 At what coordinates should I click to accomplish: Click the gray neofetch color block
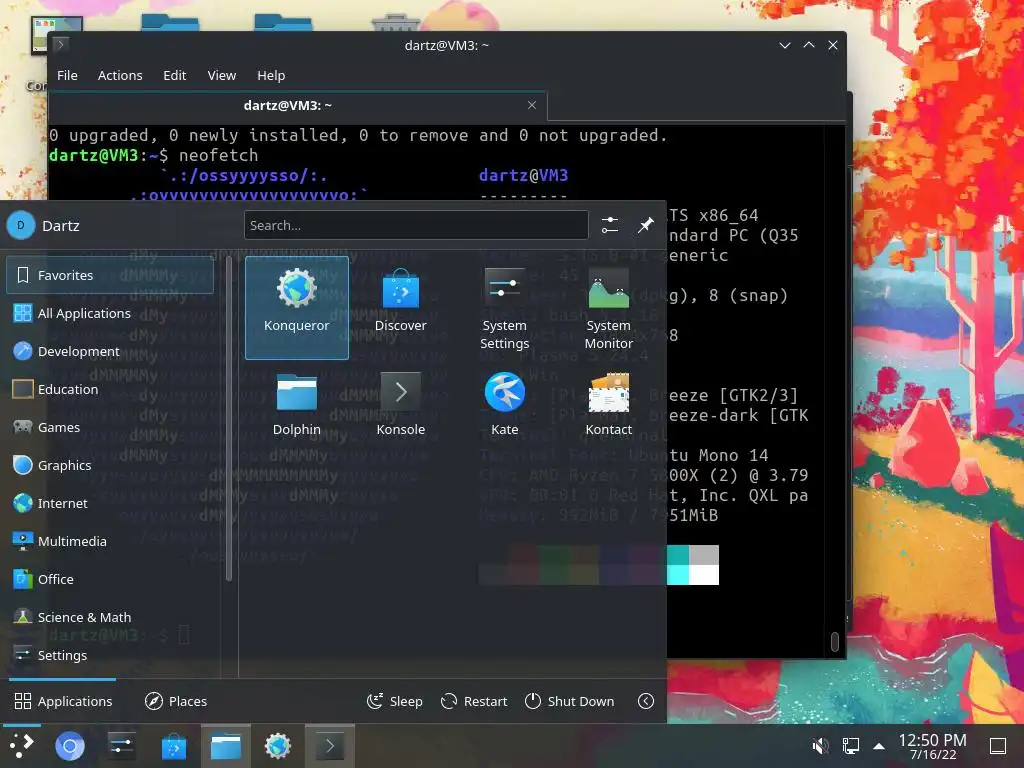tap(704, 555)
